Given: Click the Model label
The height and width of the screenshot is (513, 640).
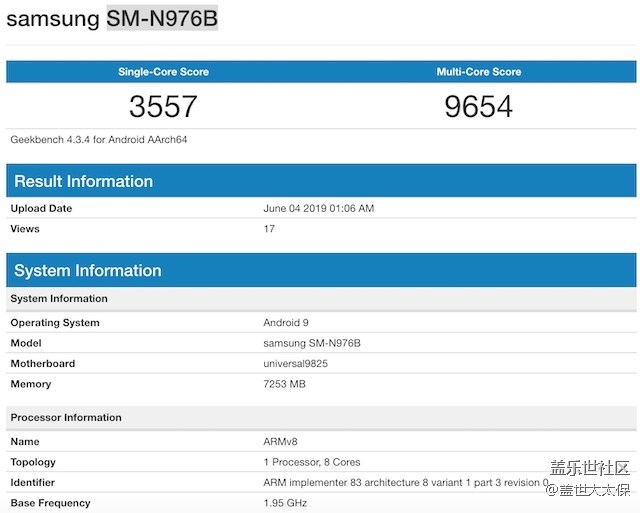Looking at the screenshot, I should tap(26, 343).
